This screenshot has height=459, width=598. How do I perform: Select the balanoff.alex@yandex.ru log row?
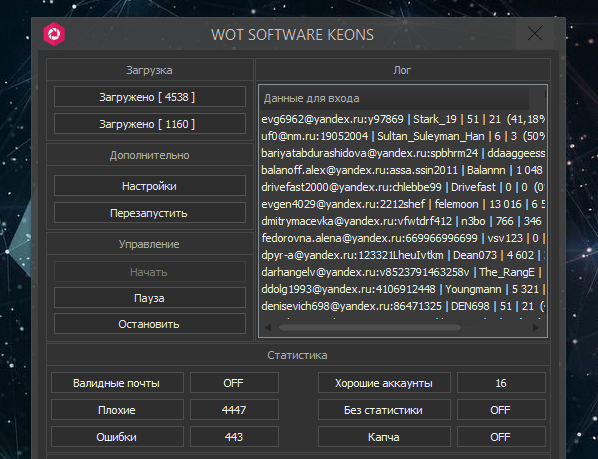click(x=403, y=170)
